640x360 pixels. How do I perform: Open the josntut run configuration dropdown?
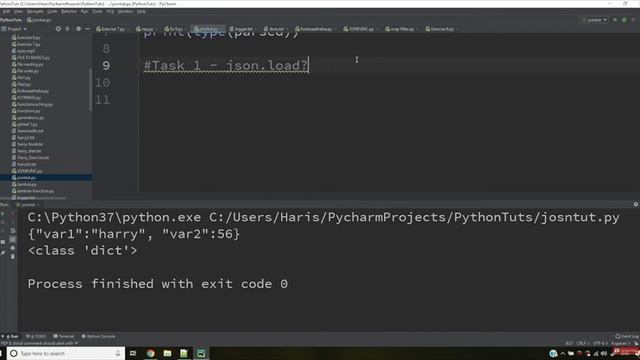click(594, 20)
